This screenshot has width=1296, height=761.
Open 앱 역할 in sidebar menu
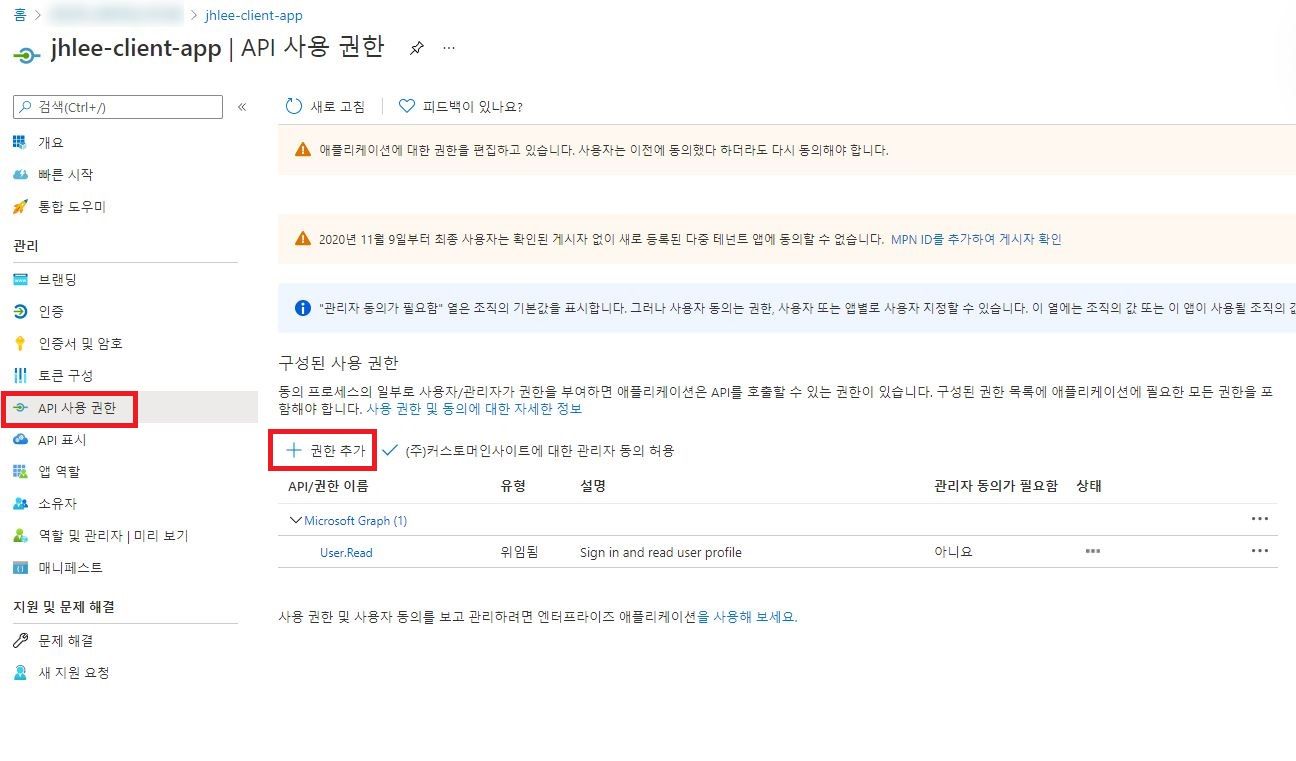point(59,471)
